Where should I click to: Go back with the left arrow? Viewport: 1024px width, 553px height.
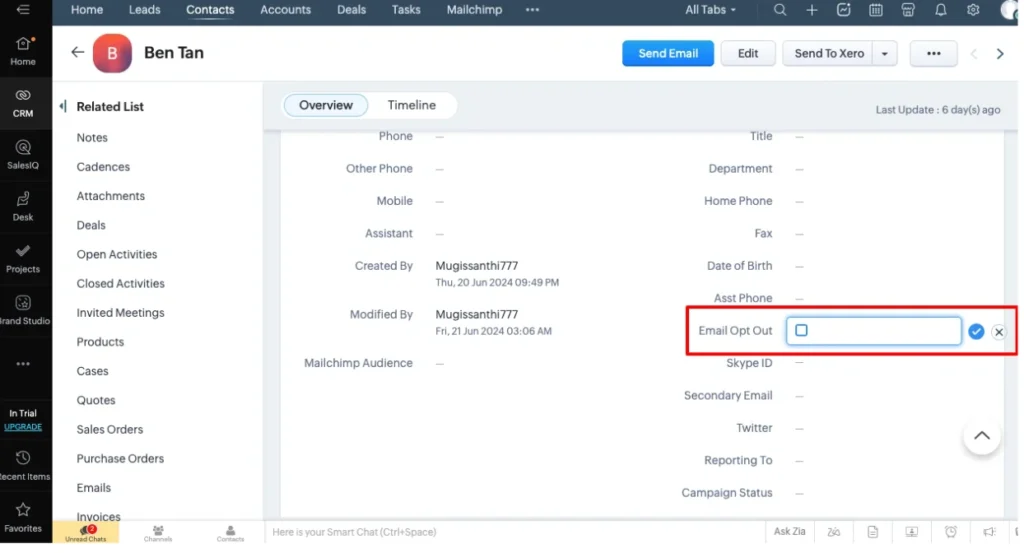tap(77, 52)
